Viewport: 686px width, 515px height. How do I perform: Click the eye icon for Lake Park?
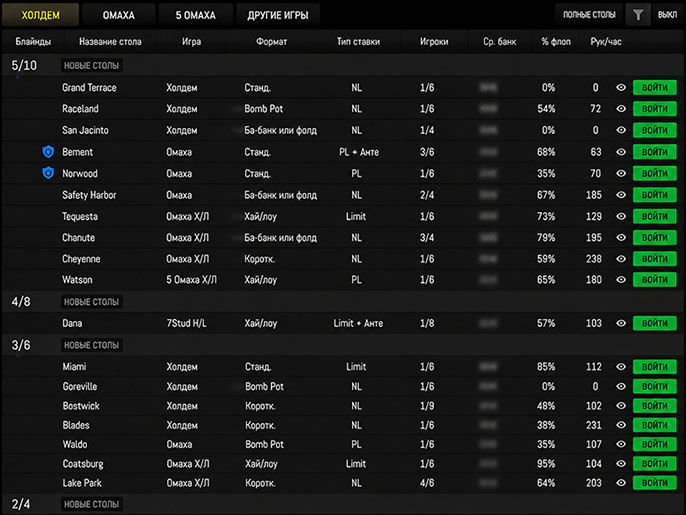621,483
